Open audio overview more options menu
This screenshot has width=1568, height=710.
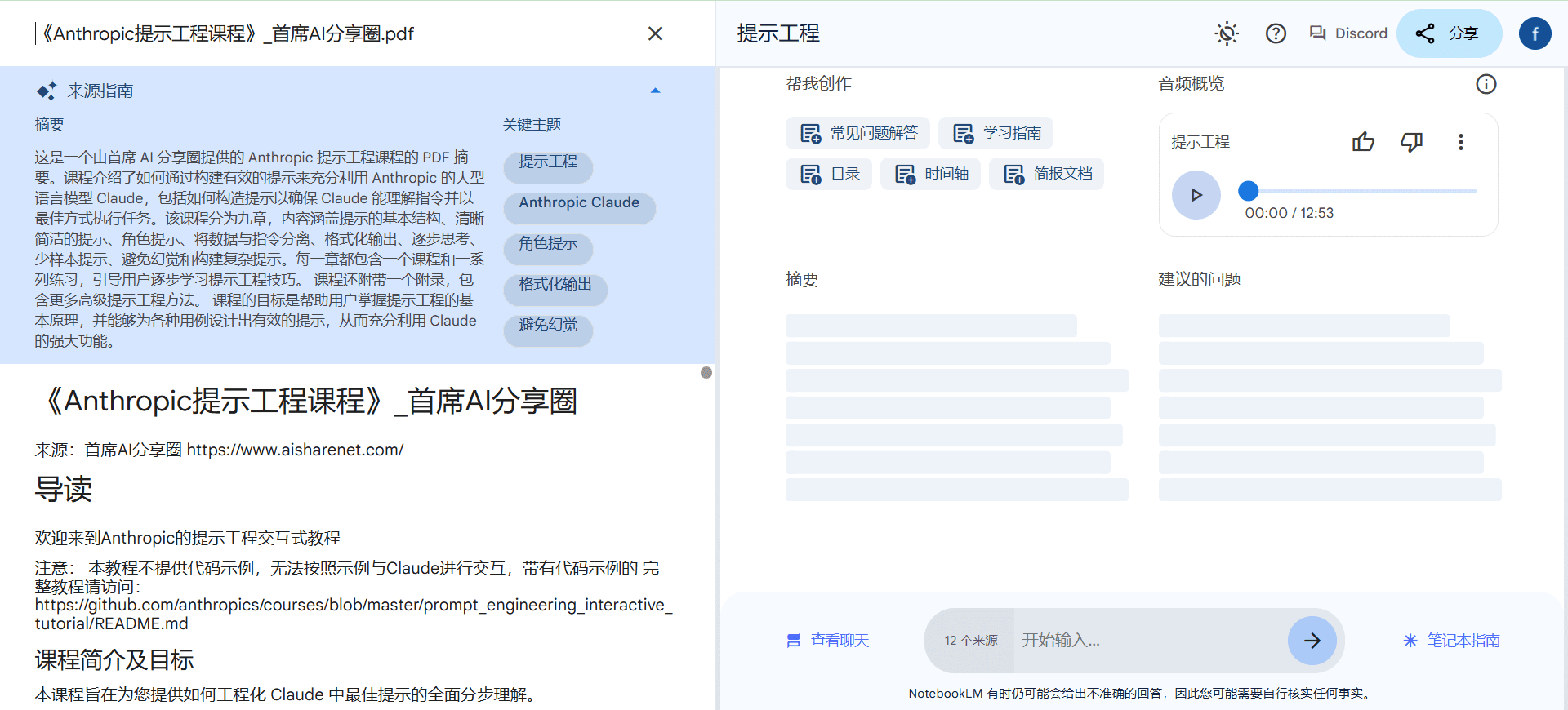point(1460,142)
